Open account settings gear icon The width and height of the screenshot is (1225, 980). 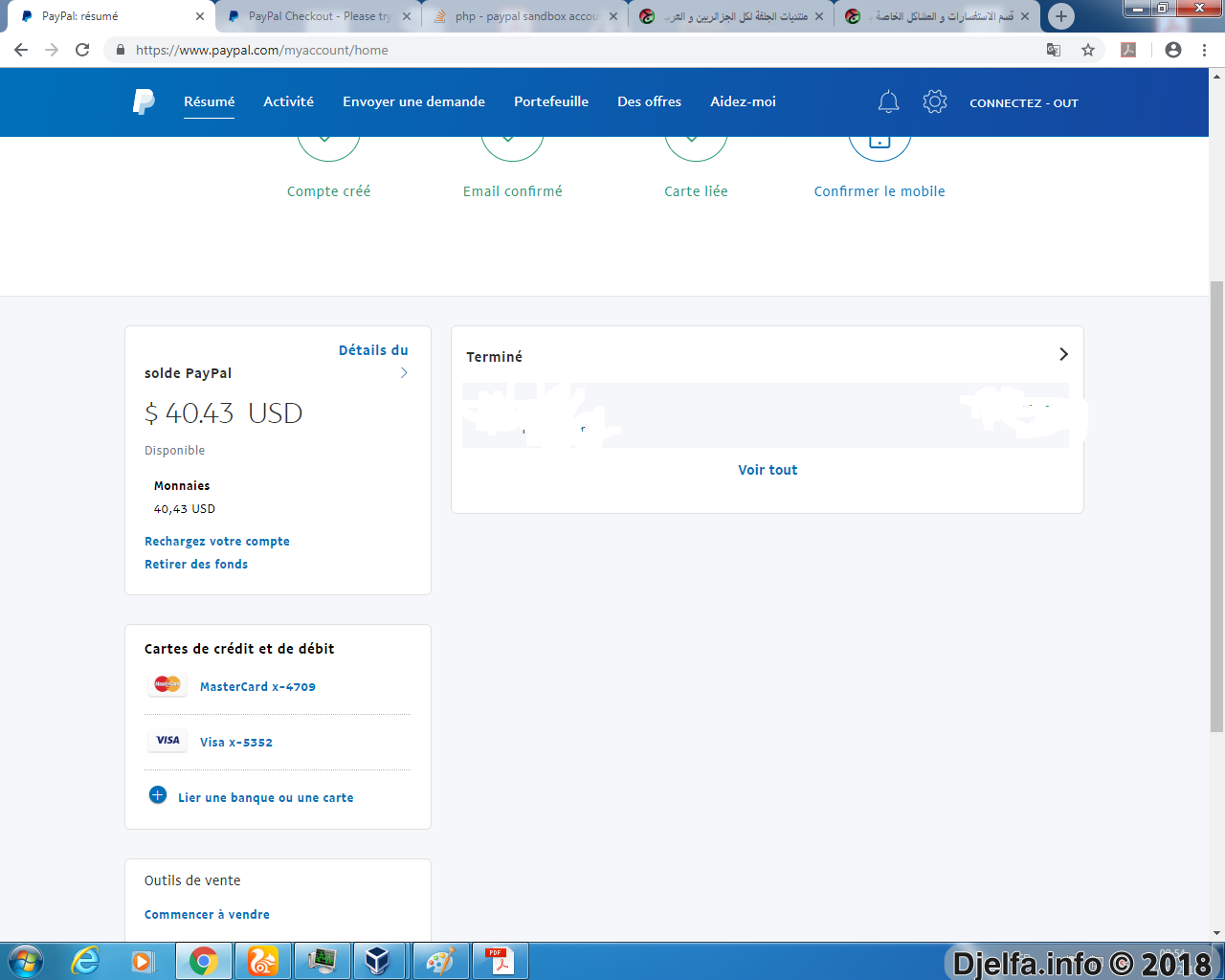[935, 101]
